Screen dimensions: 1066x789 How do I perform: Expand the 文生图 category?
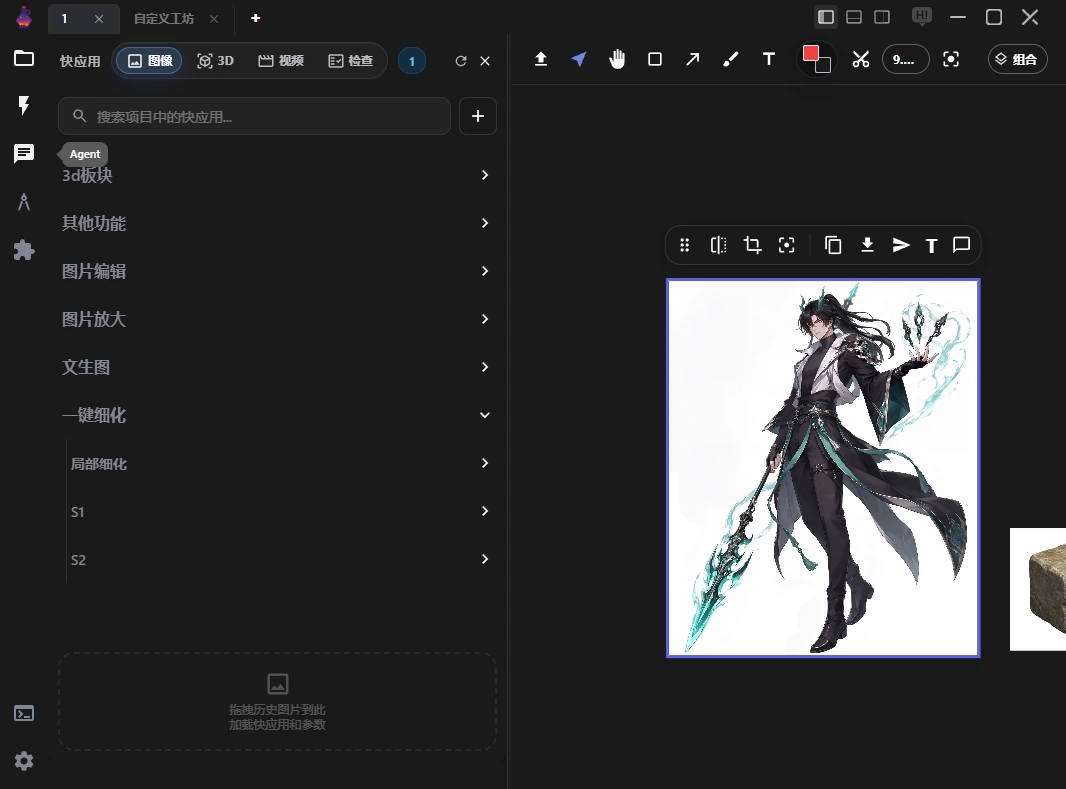coord(277,367)
